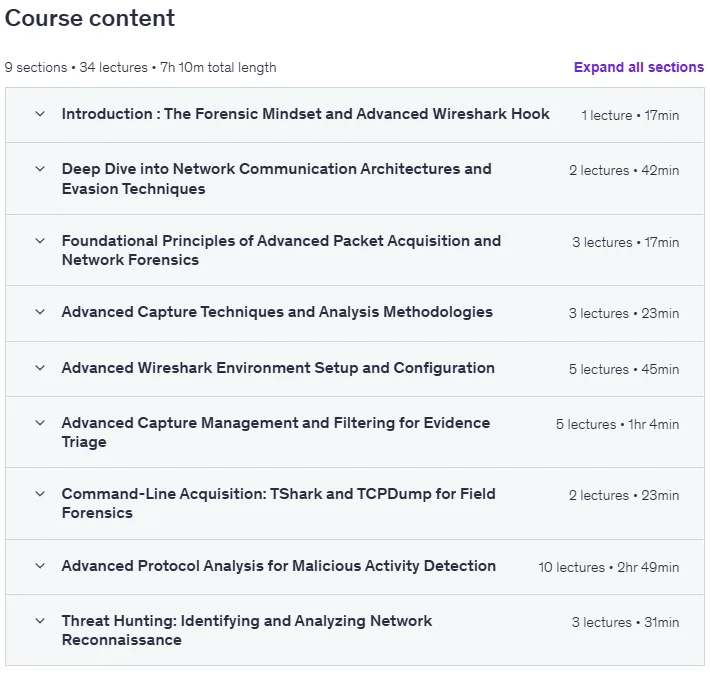Open Threat Hunting: Identifying Network Reconnaissance title

[x=247, y=630]
